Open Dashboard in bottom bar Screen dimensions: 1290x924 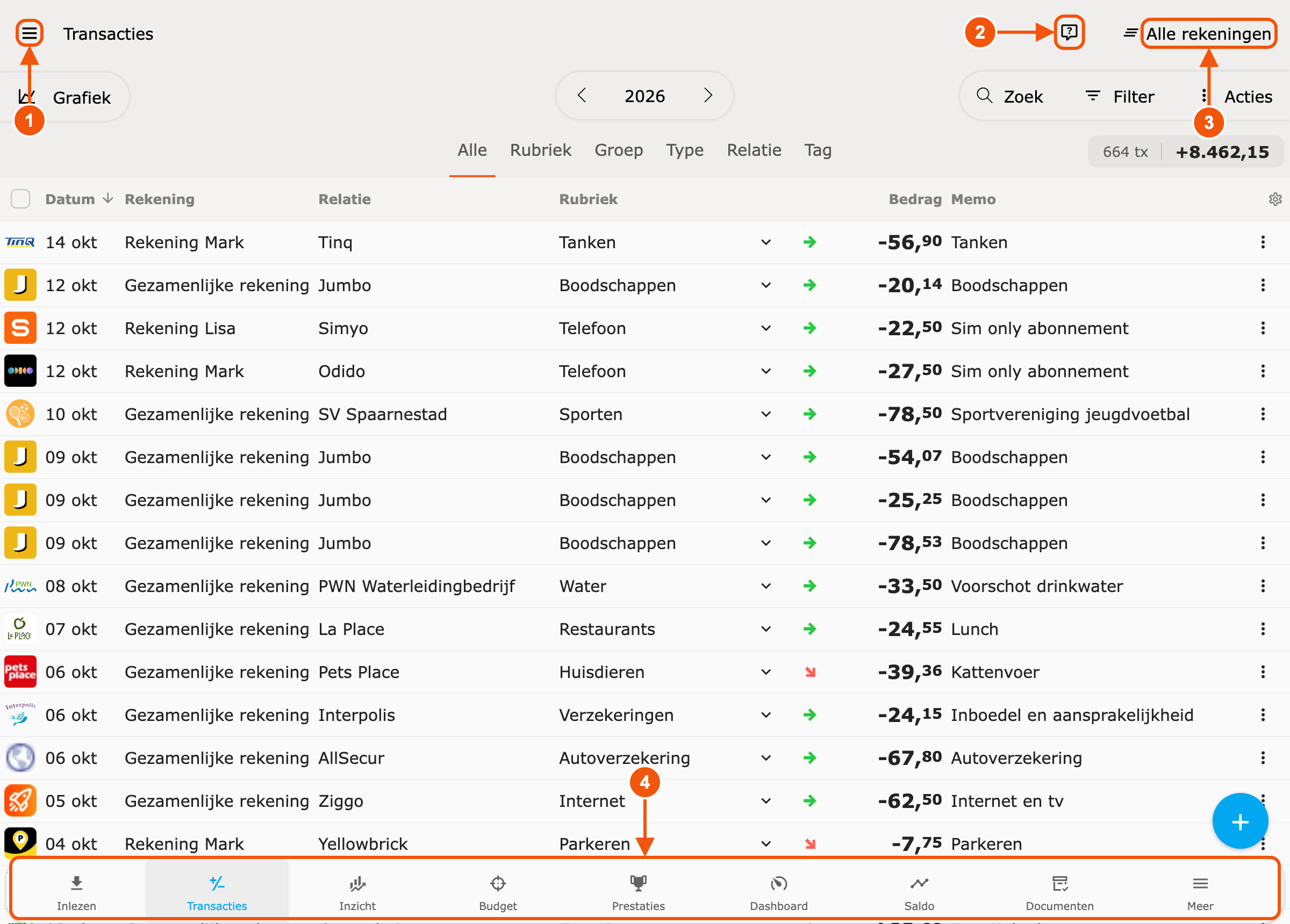pyautogui.click(x=779, y=892)
